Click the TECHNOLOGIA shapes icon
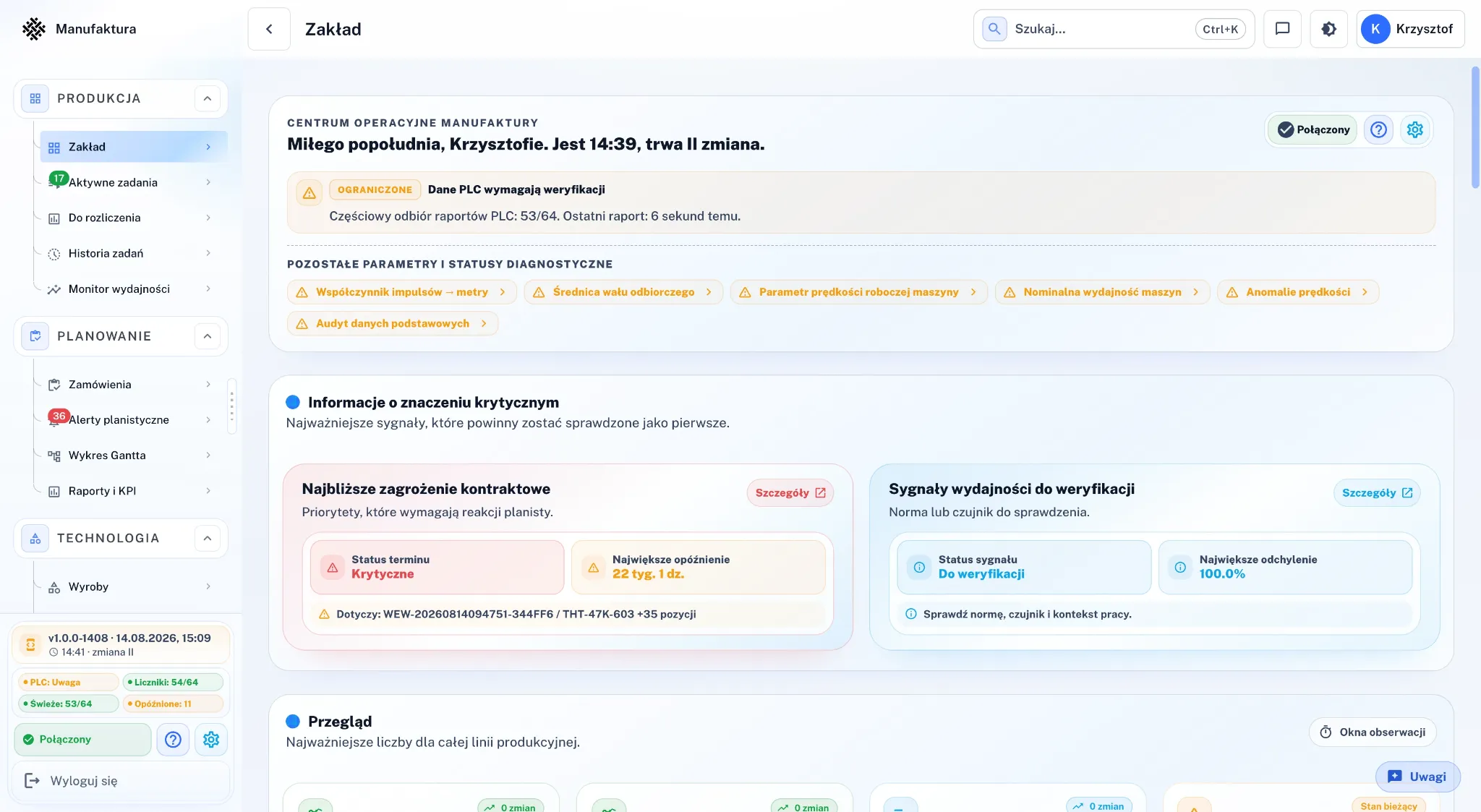Image resolution: width=1481 pixels, height=812 pixels. pos(35,538)
